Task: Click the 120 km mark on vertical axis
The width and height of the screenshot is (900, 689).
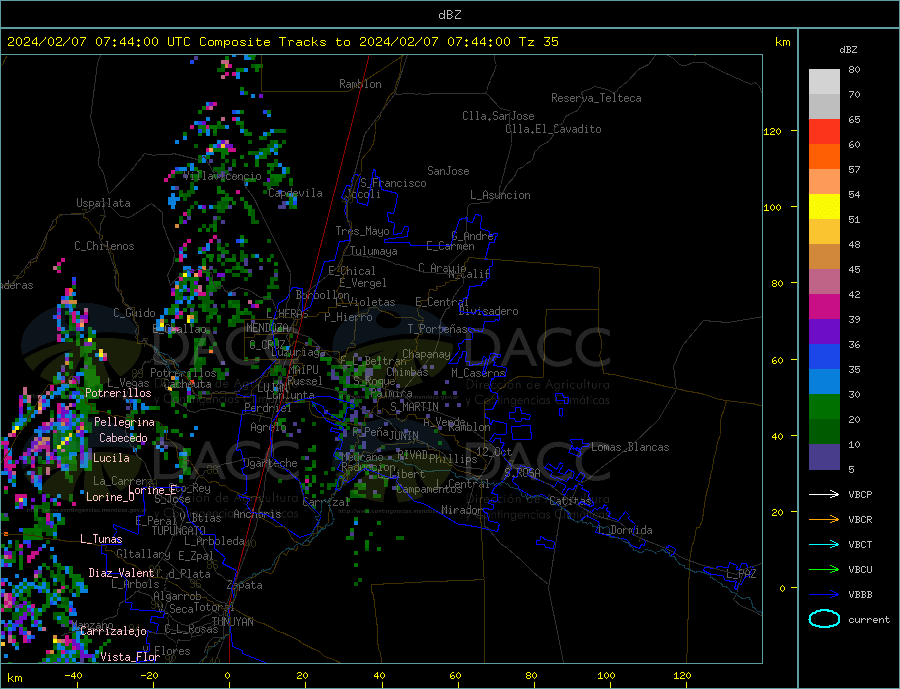Action: (x=773, y=131)
